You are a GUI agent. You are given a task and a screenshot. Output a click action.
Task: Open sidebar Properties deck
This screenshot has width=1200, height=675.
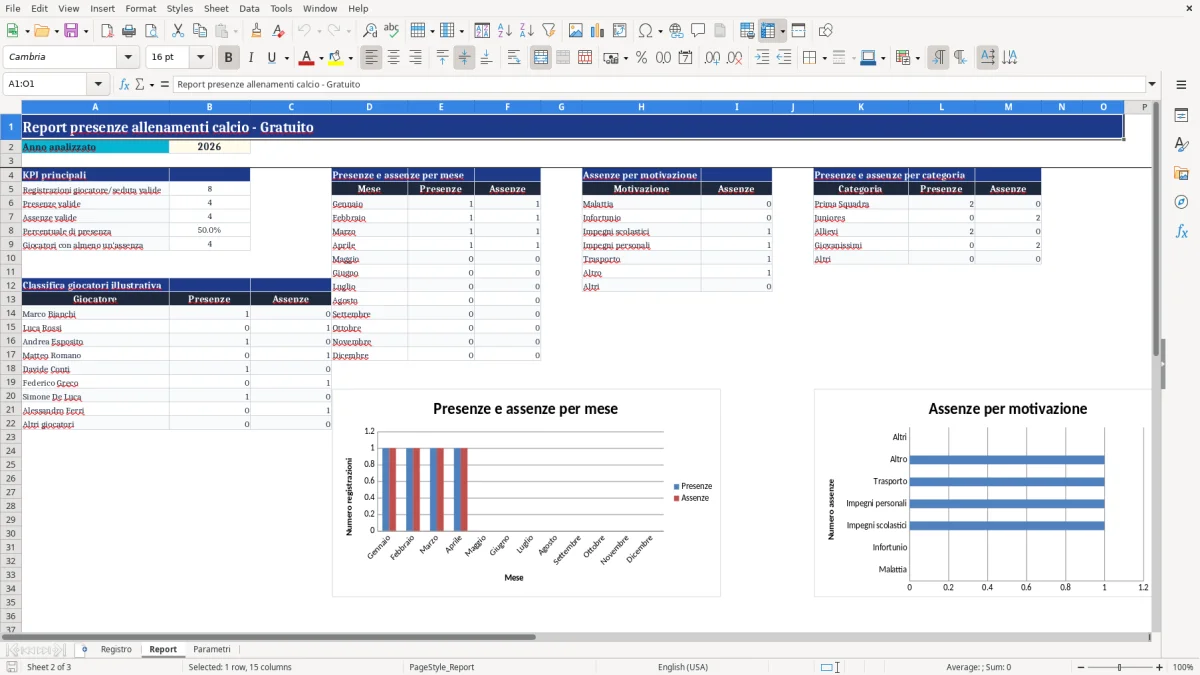1181,116
